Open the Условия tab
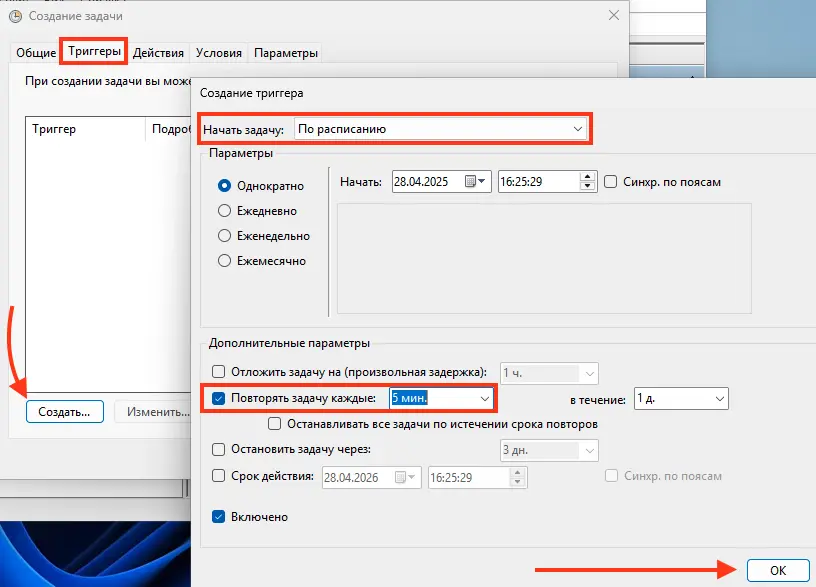The height and width of the screenshot is (587, 816). tap(219, 53)
